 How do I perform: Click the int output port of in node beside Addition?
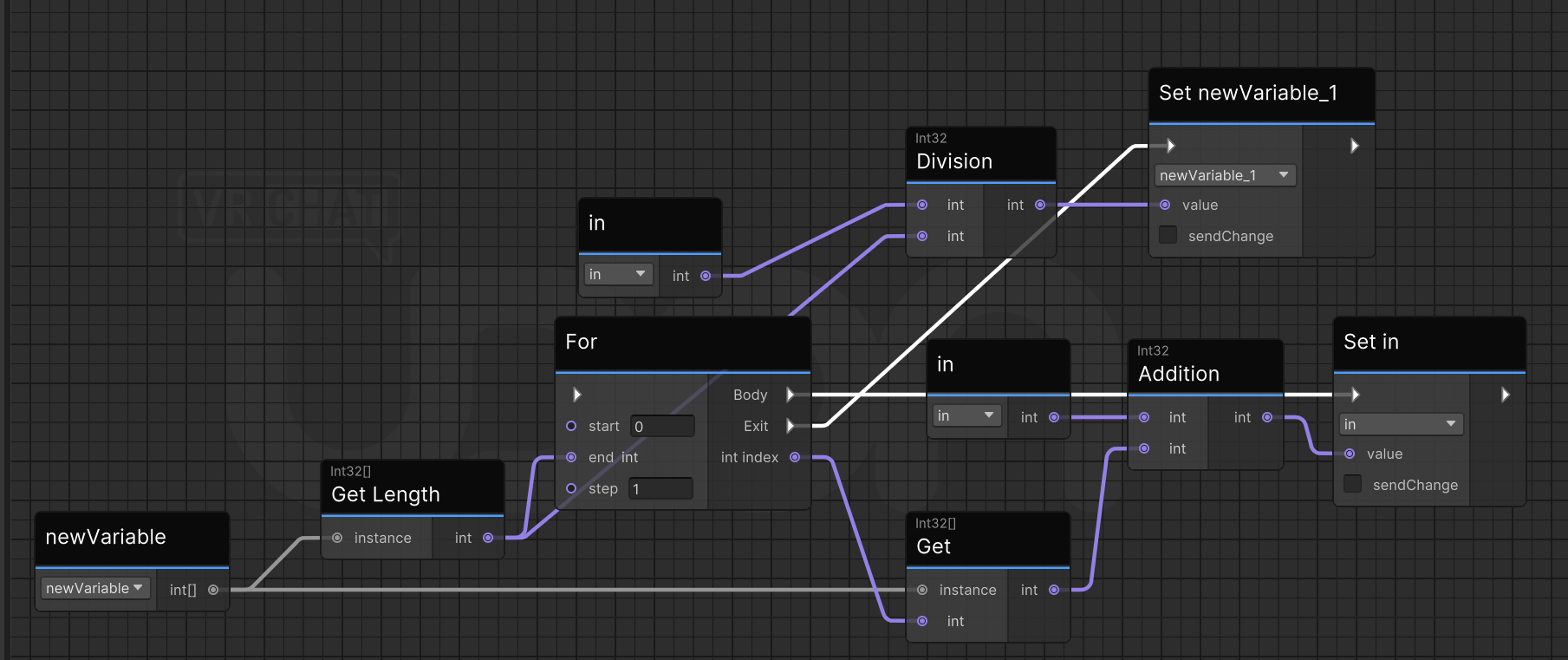1054,417
